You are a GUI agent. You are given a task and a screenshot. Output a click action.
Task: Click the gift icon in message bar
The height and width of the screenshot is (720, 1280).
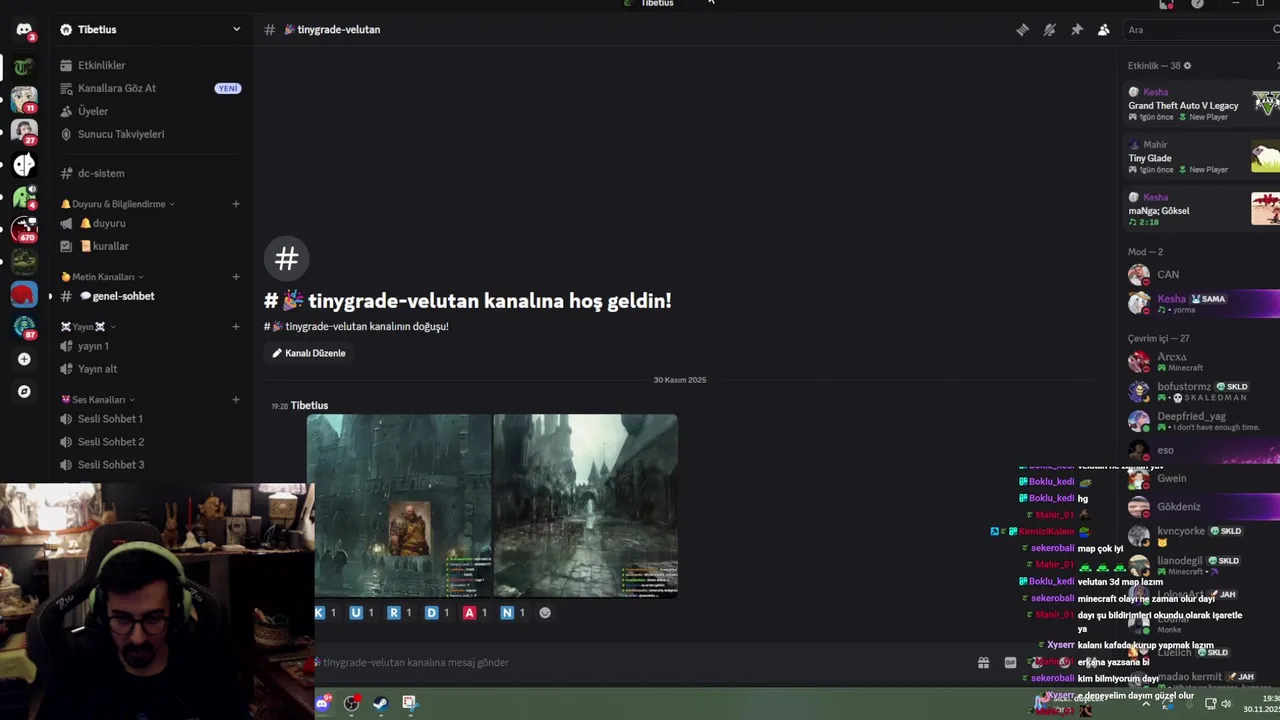(x=983, y=662)
